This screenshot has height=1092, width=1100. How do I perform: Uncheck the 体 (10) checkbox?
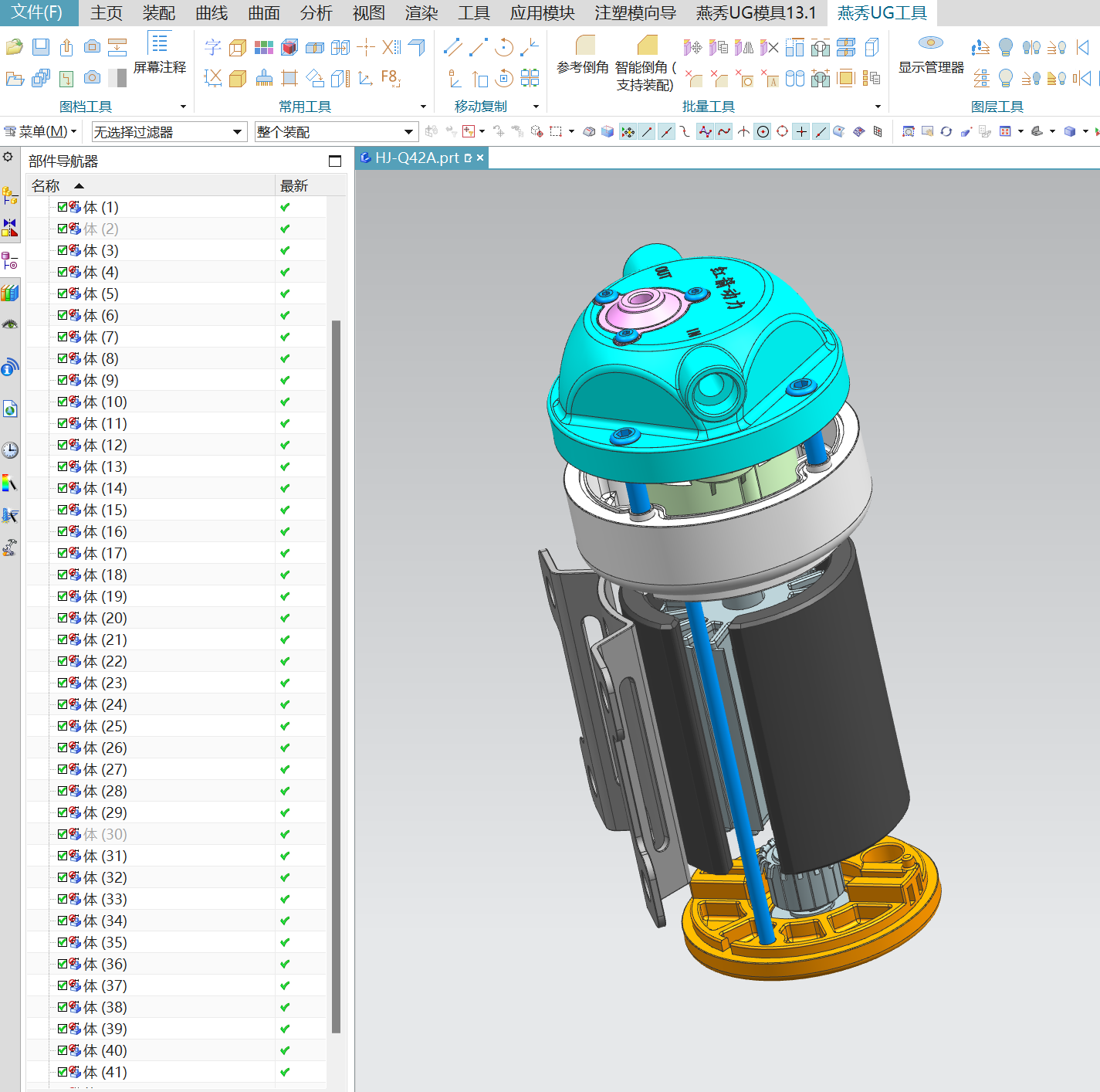point(63,402)
